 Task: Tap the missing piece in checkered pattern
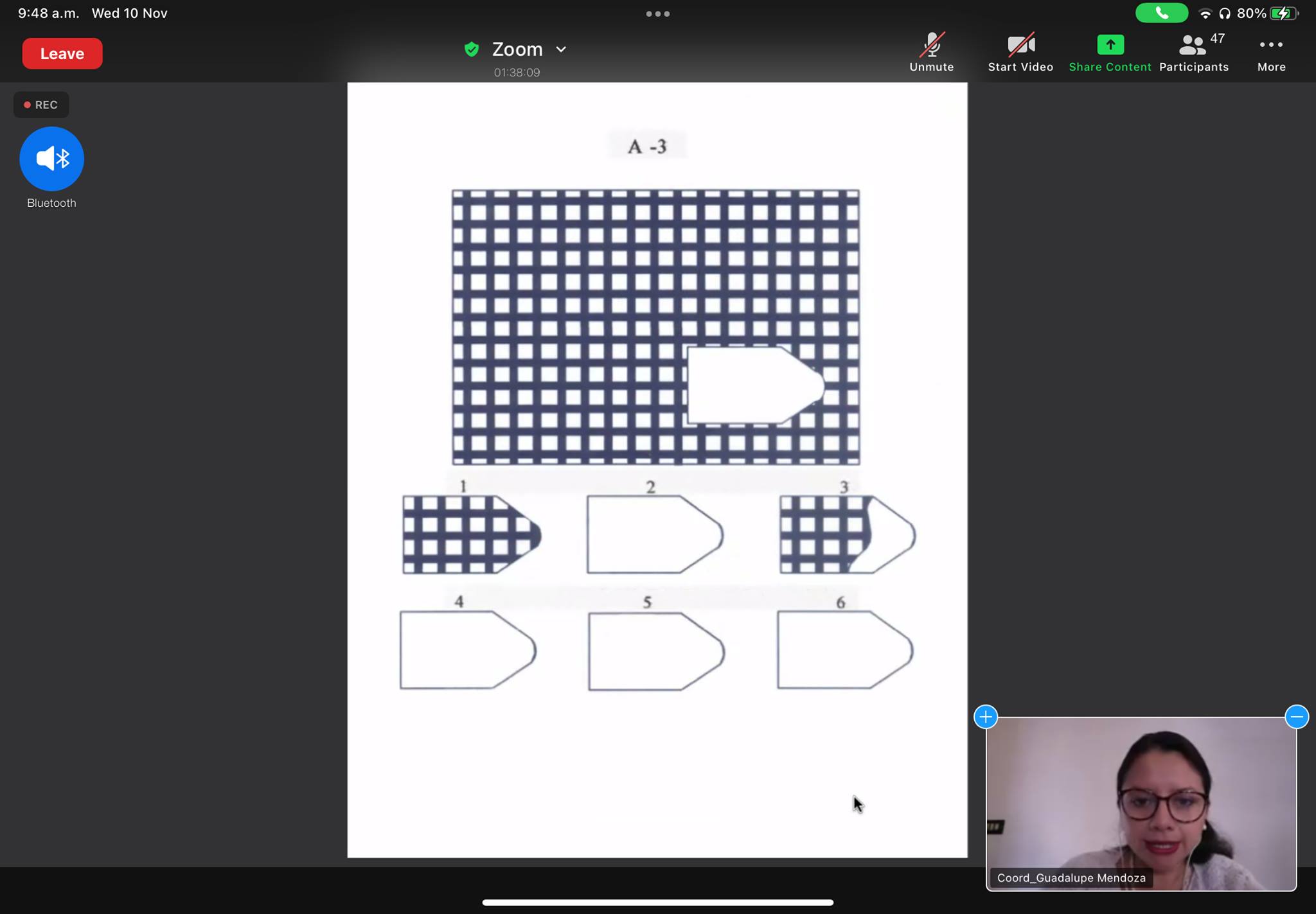point(755,385)
